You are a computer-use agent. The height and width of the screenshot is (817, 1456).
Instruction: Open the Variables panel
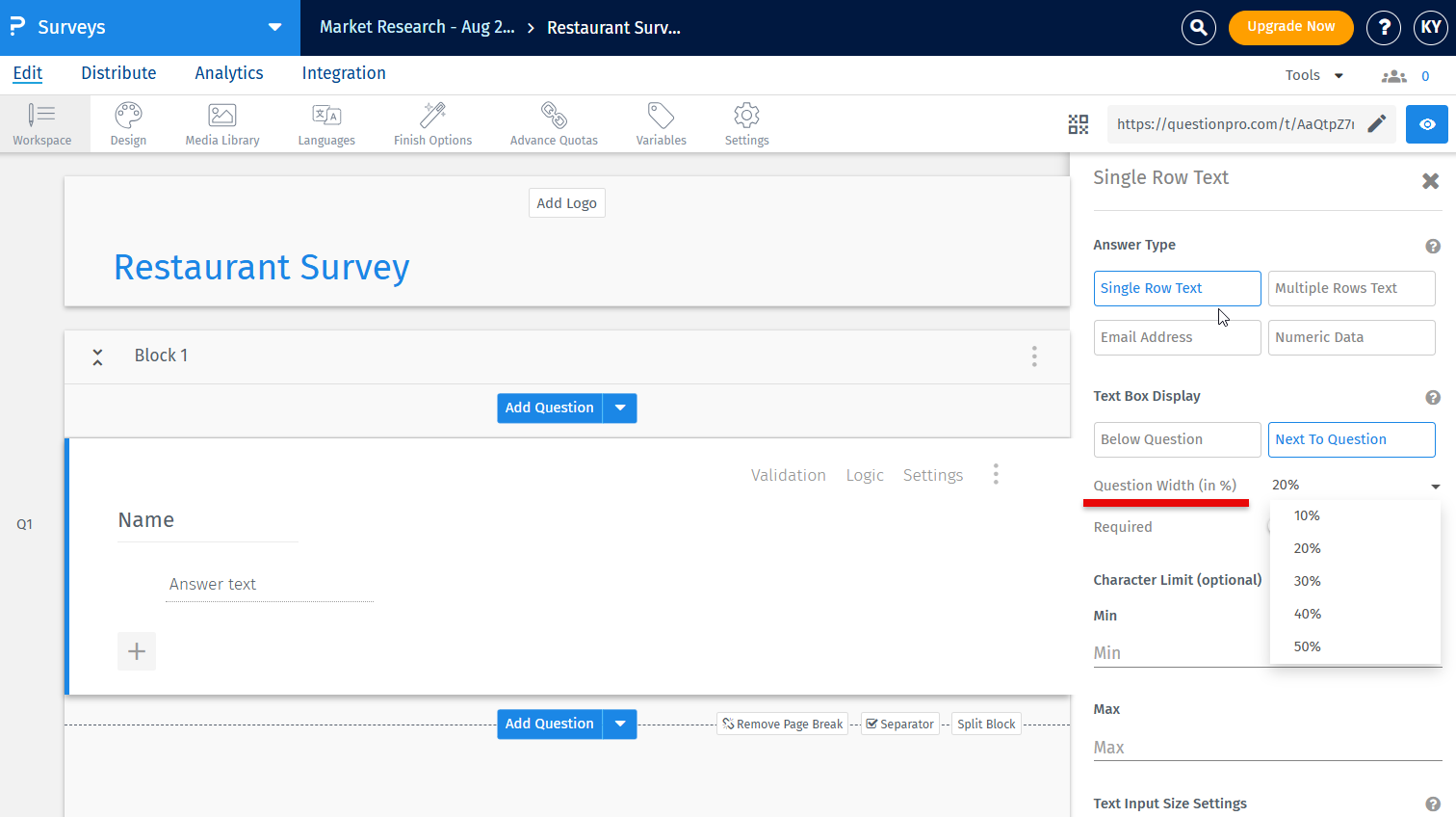coord(661,123)
